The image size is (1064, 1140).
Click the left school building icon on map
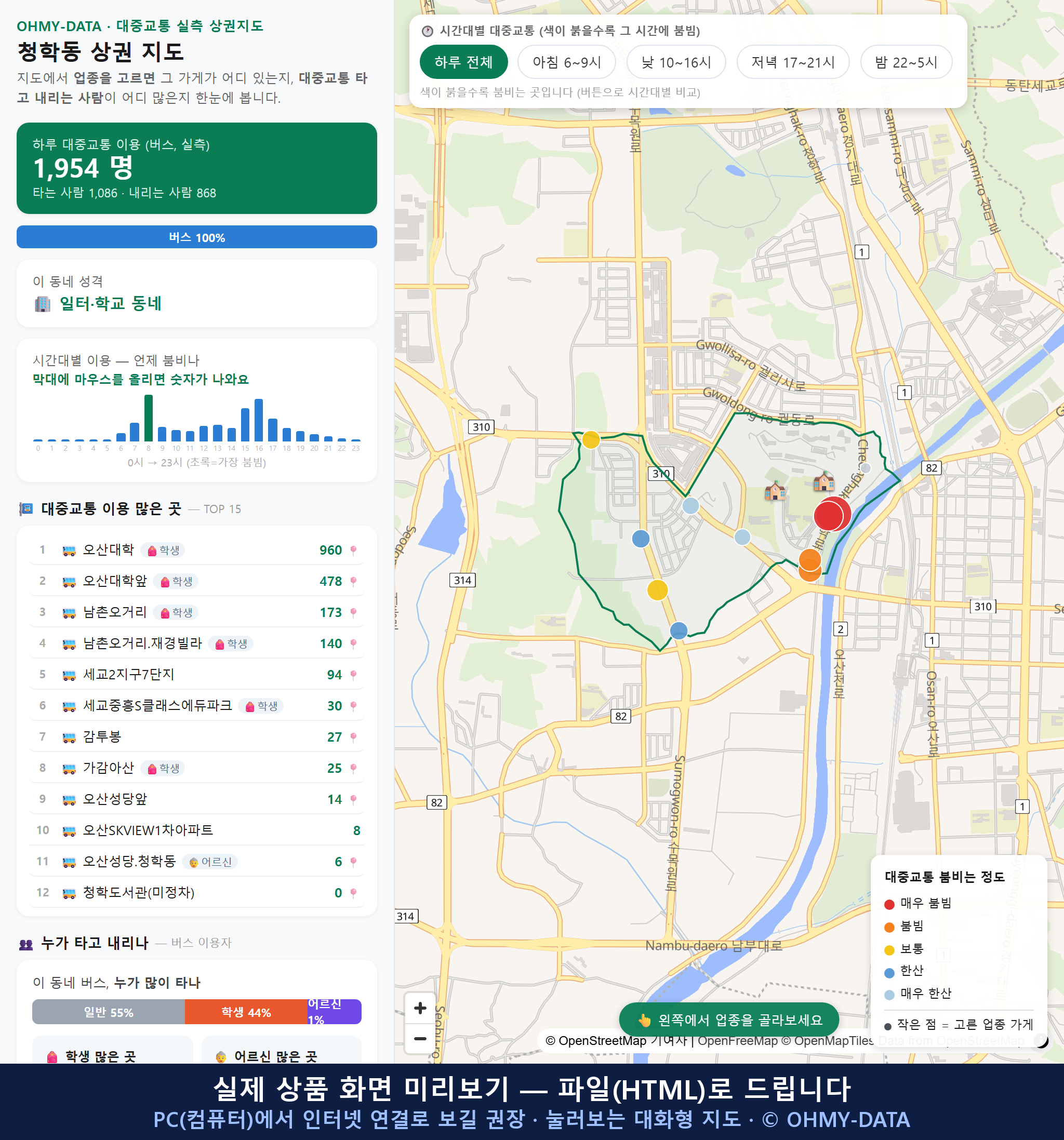(775, 491)
